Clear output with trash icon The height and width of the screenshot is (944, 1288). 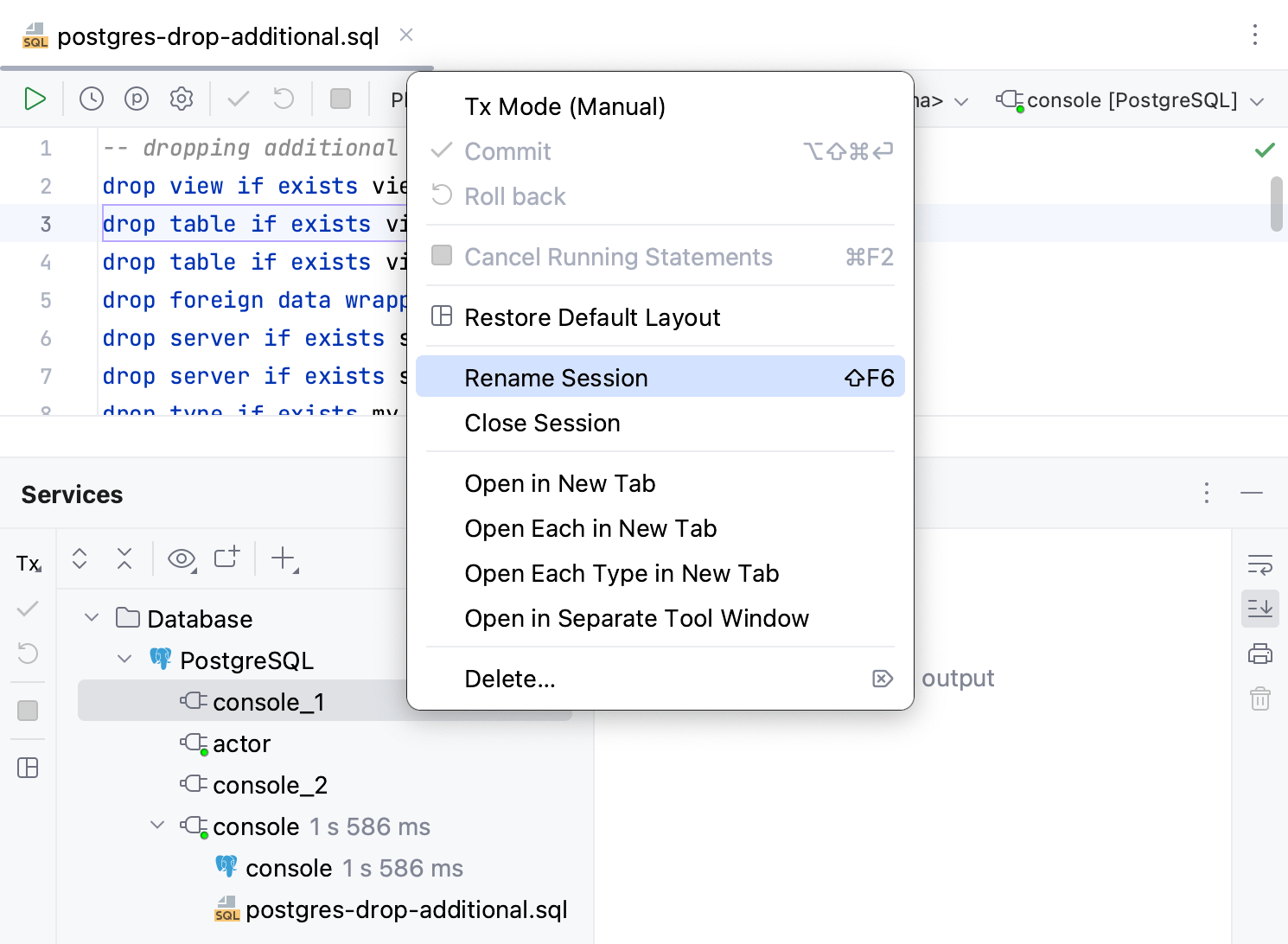pyautogui.click(x=1259, y=698)
